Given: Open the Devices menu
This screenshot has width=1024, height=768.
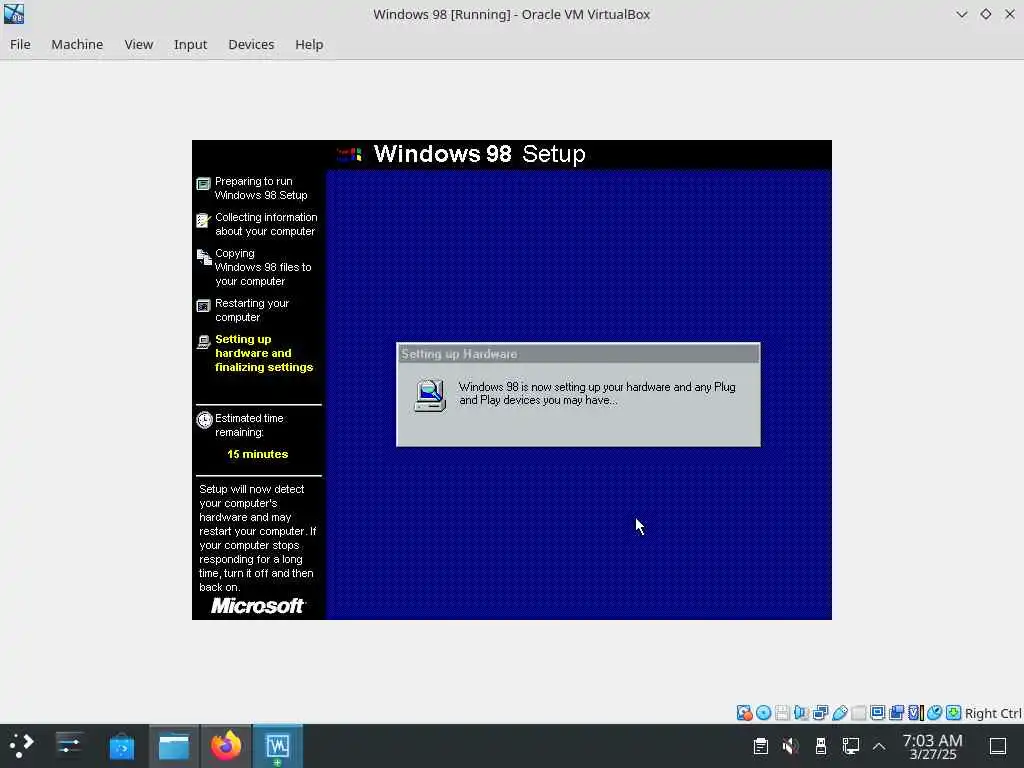Looking at the screenshot, I should (x=251, y=44).
